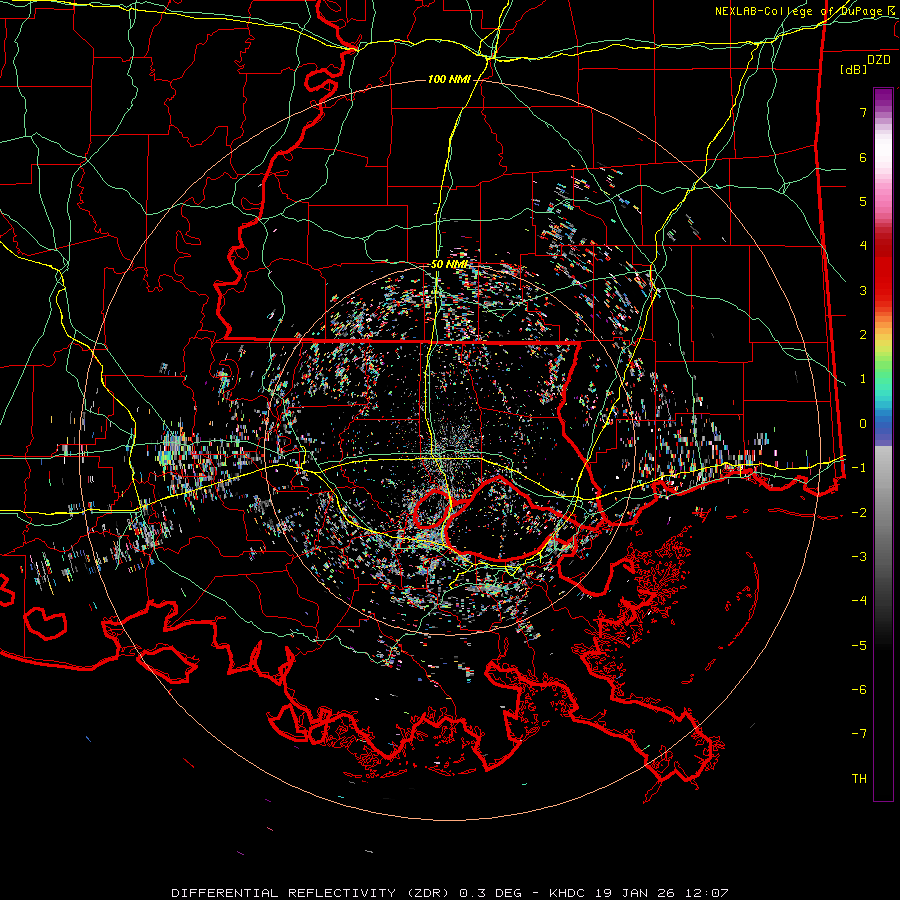Click the 100 NMI range ring label
900x900 pixels.
click(449, 79)
